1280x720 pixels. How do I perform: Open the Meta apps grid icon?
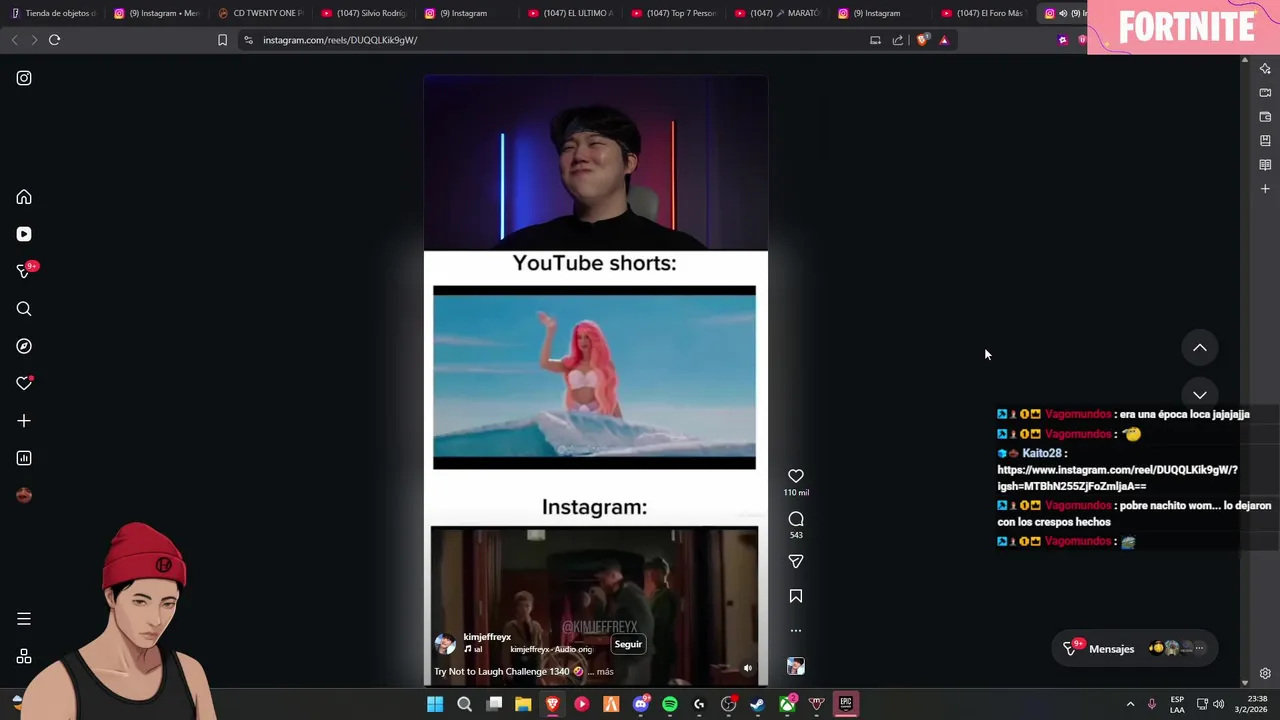pos(24,657)
